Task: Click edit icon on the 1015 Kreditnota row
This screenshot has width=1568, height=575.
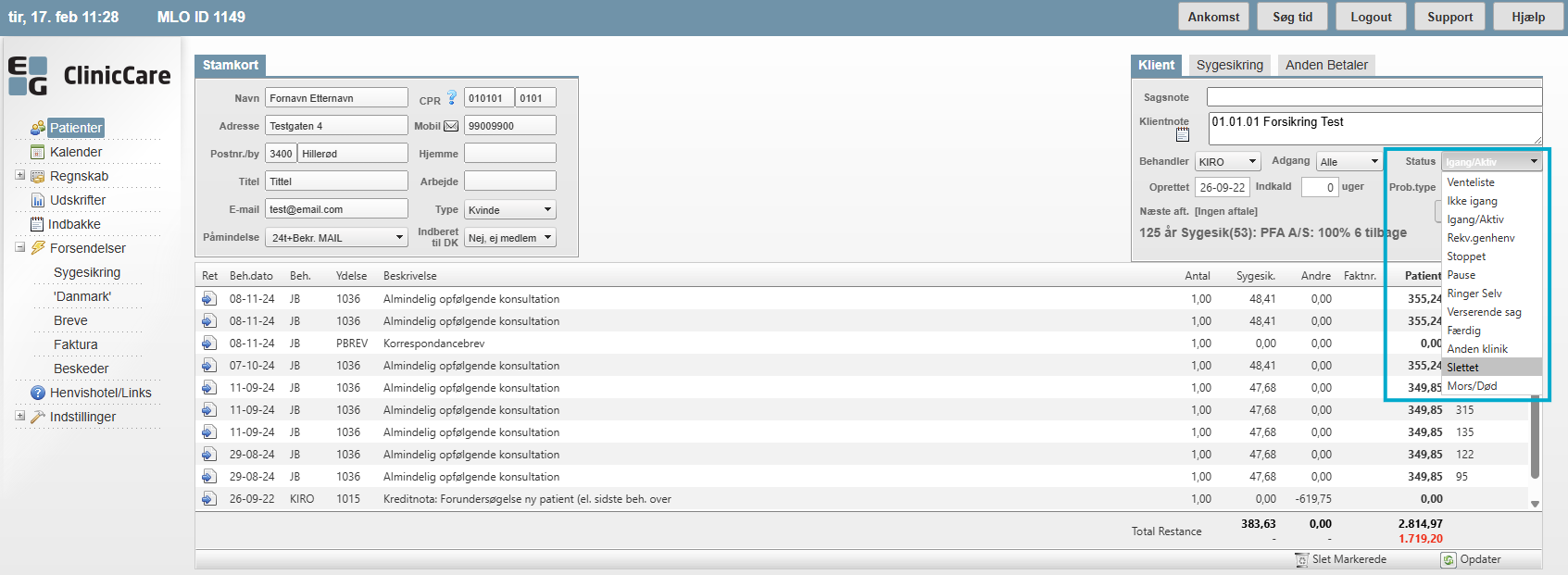Action: [x=209, y=499]
